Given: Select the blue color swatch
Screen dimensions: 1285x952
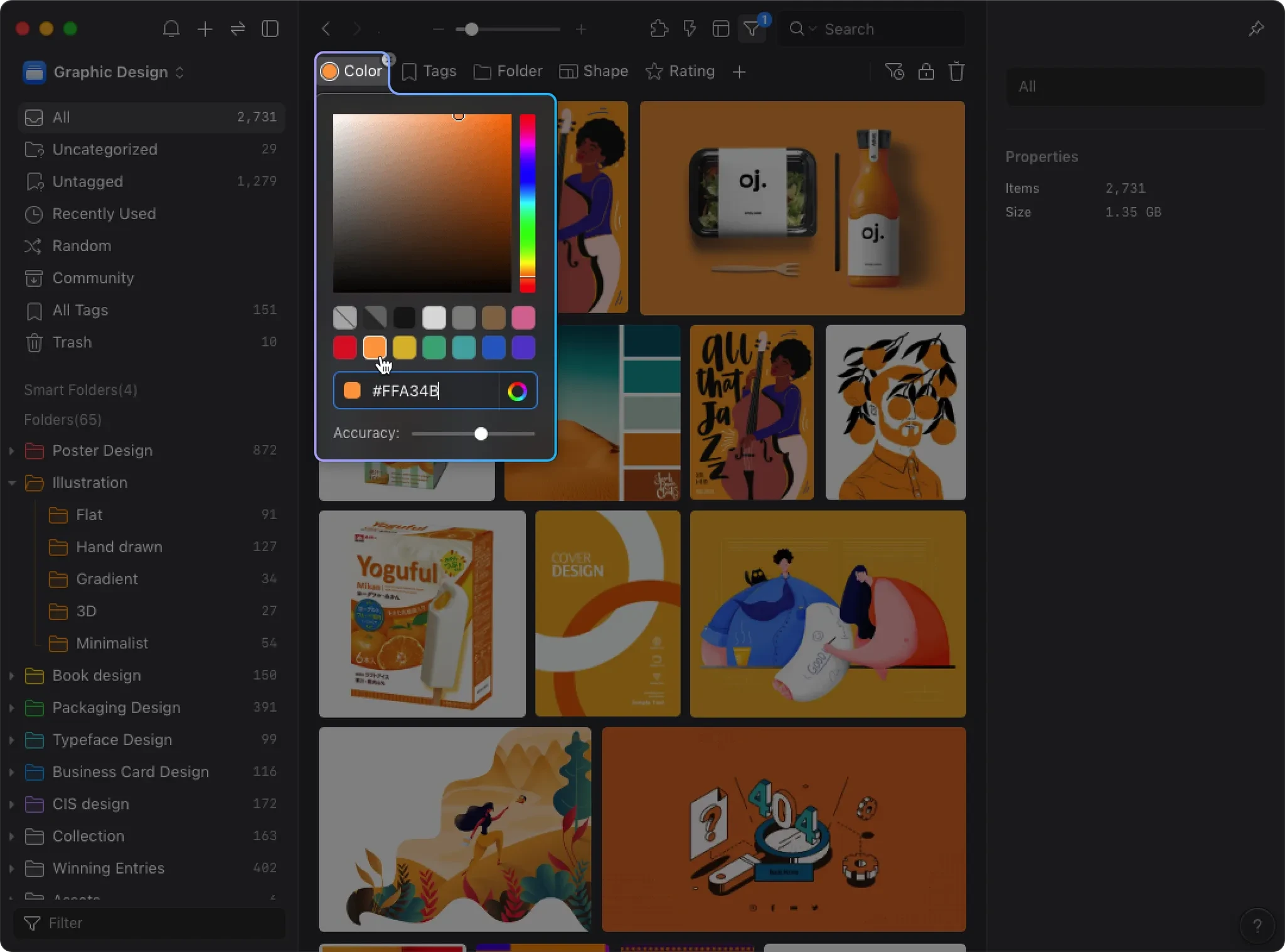Looking at the screenshot, I should [494, 348].
